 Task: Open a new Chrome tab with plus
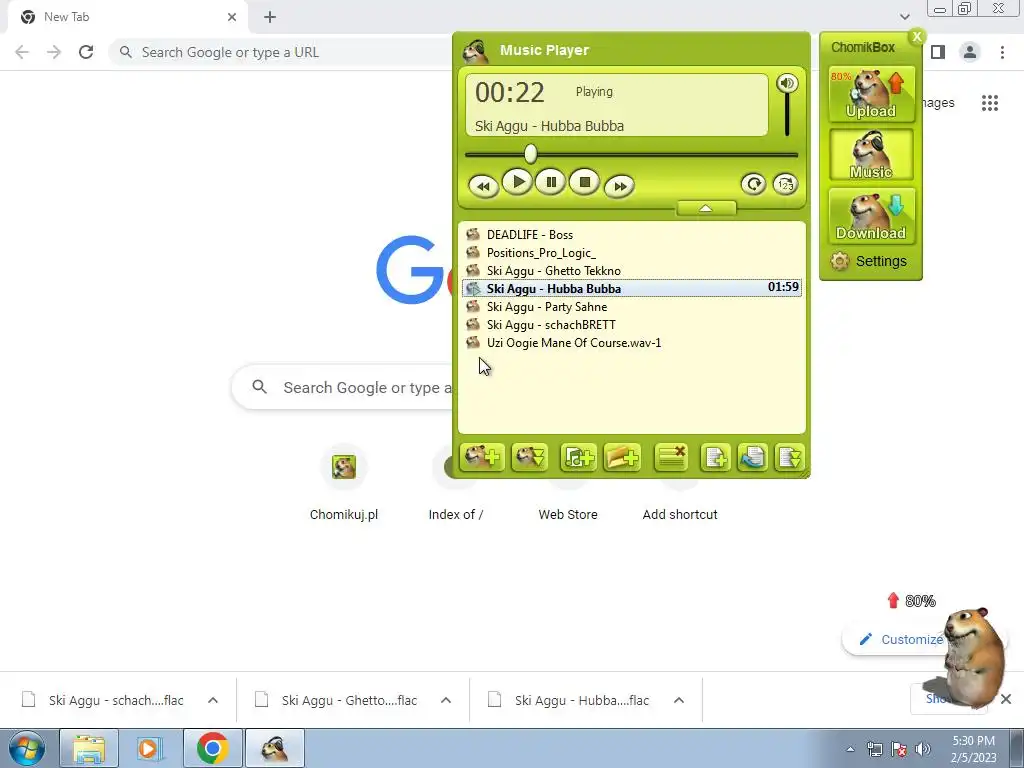270,17
